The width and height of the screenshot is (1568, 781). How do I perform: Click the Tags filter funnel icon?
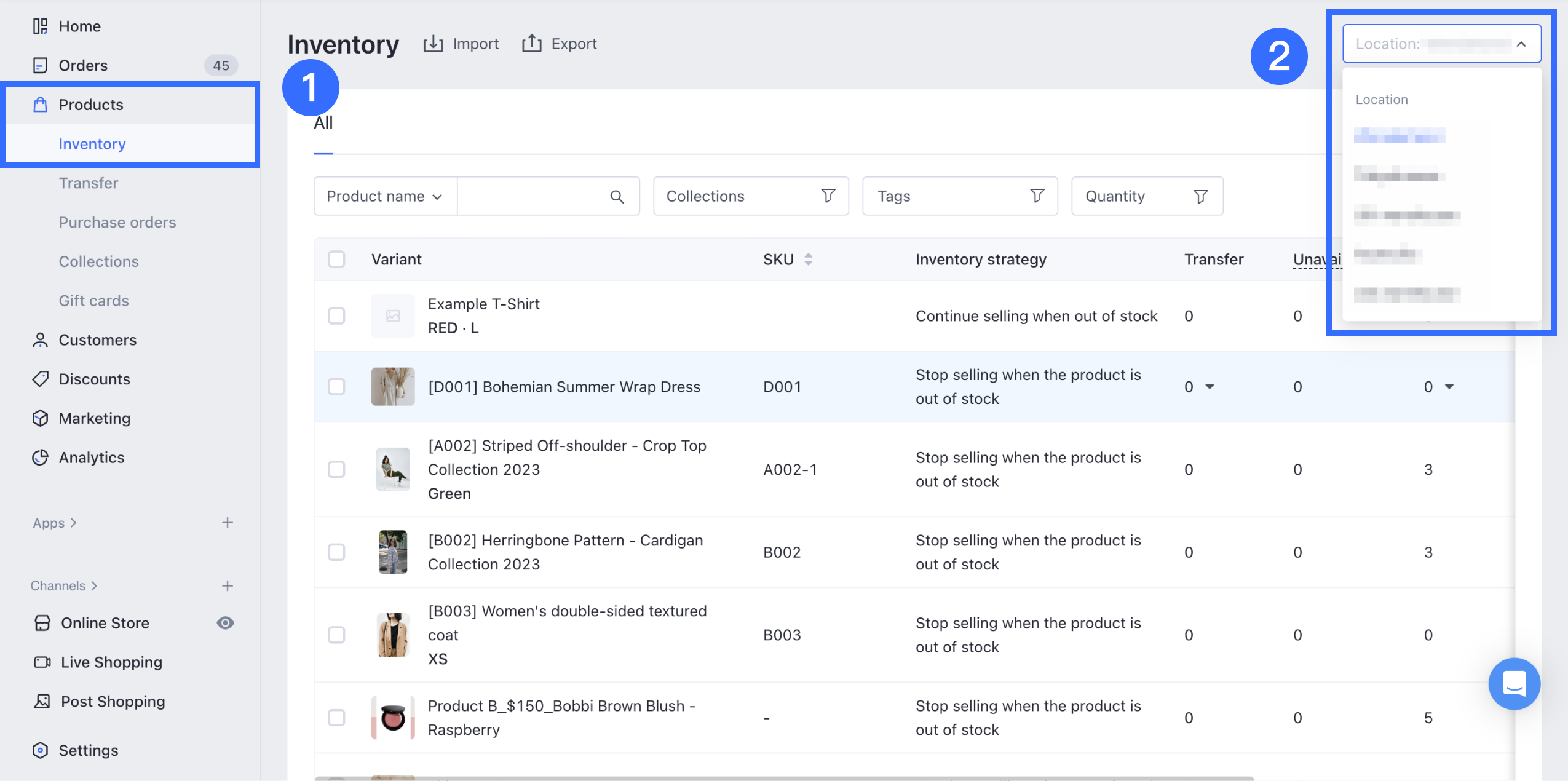pyautogui.click(x=1037, y=196)
